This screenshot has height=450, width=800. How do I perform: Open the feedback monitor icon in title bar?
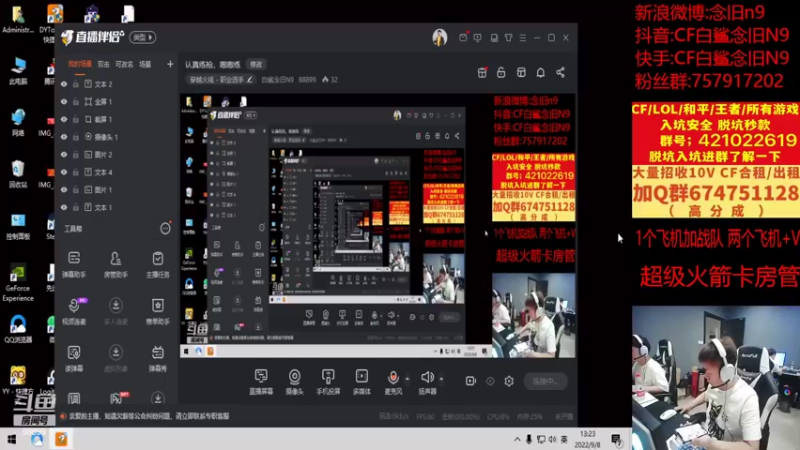478,38
